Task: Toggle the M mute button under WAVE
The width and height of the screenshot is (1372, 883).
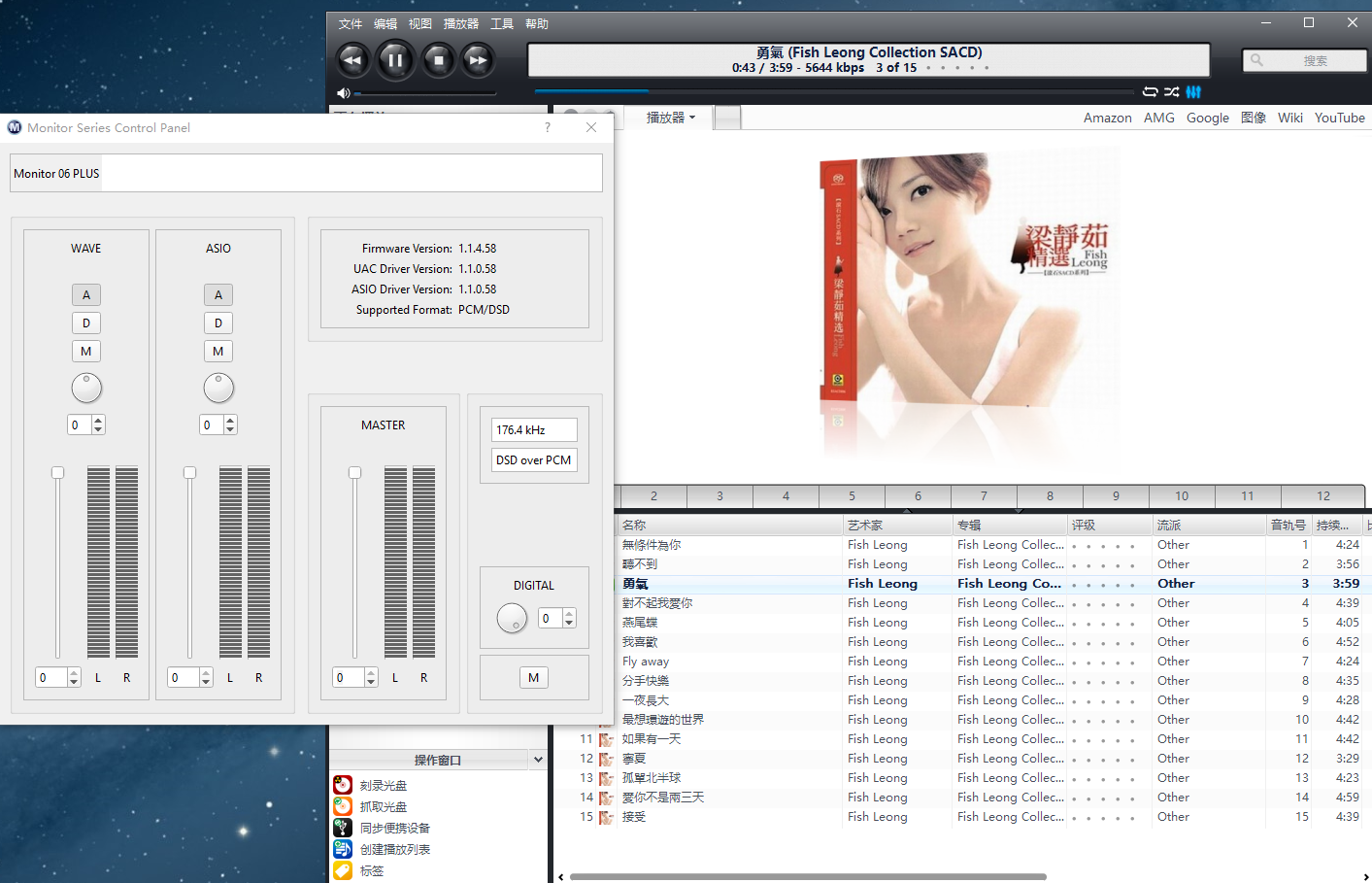Action: [86, 352]
